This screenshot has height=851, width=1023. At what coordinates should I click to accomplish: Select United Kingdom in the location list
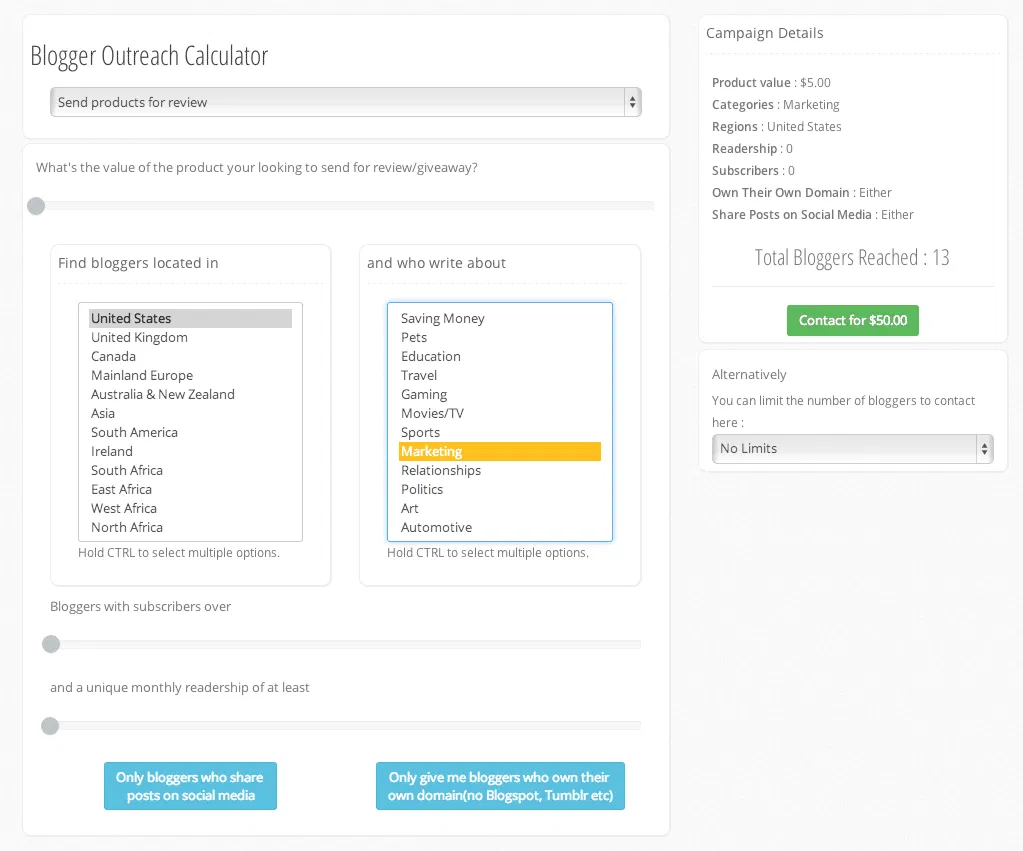tap(139, 337)
